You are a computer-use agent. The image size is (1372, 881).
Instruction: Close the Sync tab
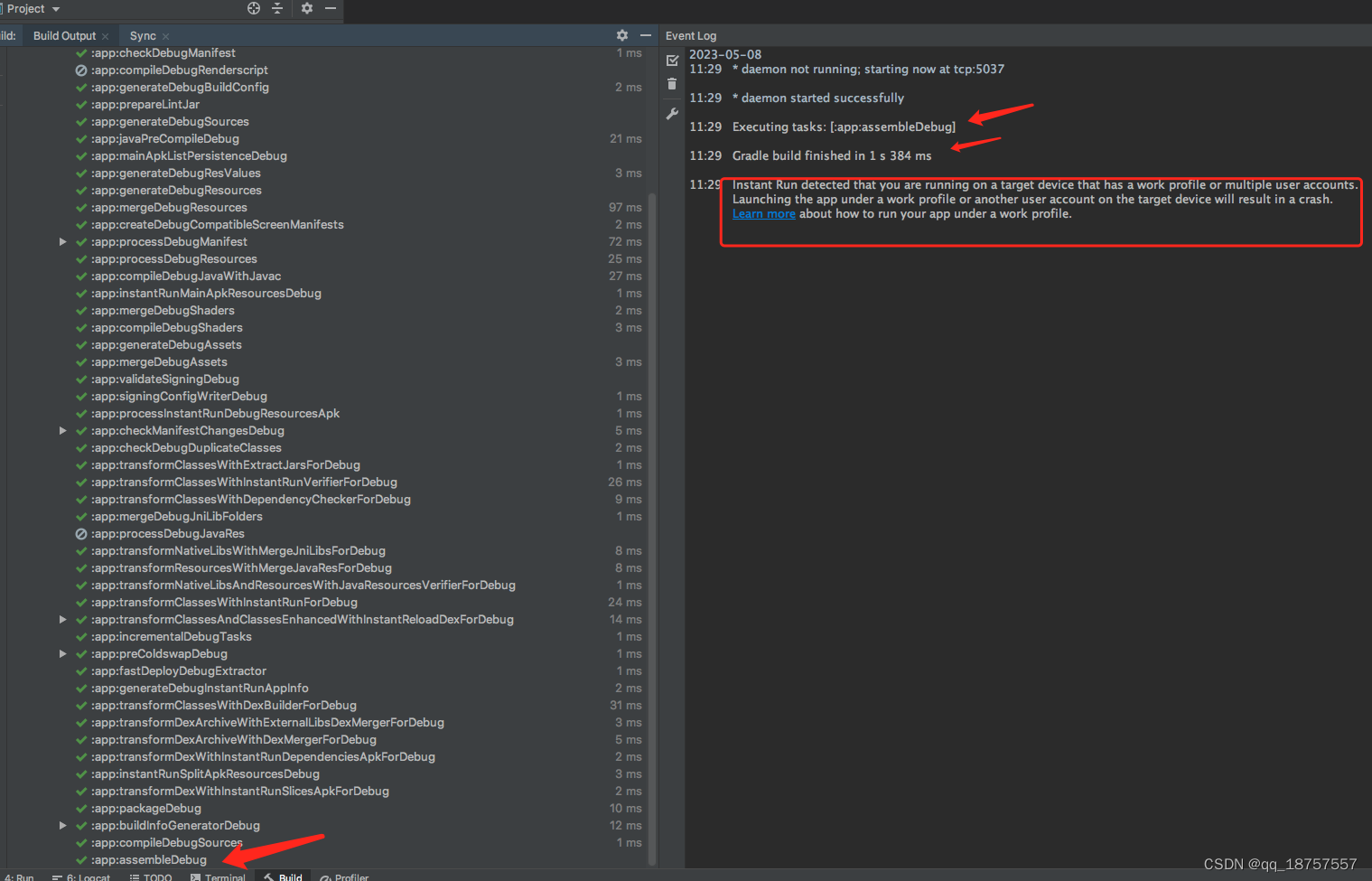166,35
